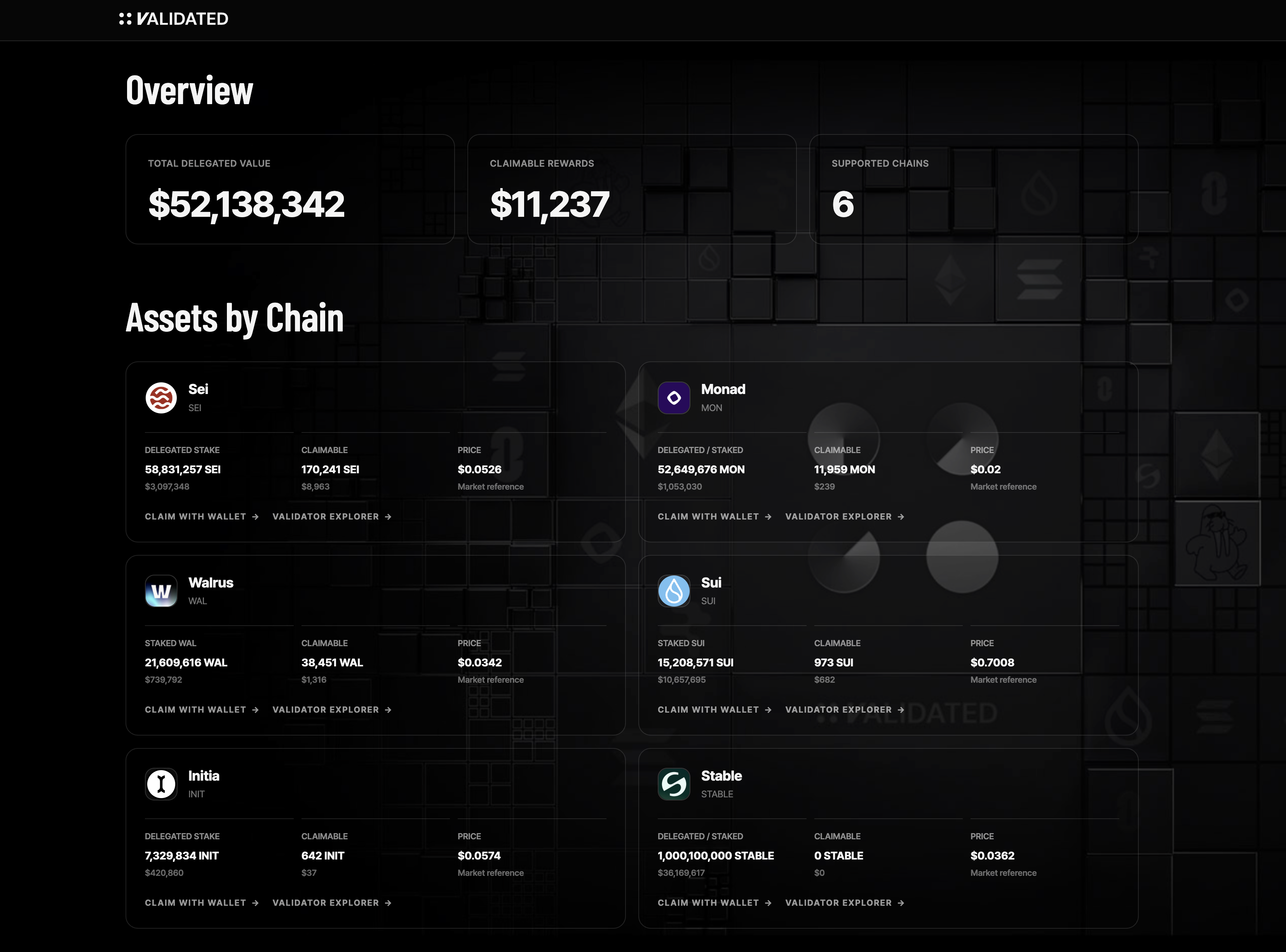This screenshot has height=952, width=1286.
Task: Open Validator Explorer for Walrus
Action: (x=332, y=710)
